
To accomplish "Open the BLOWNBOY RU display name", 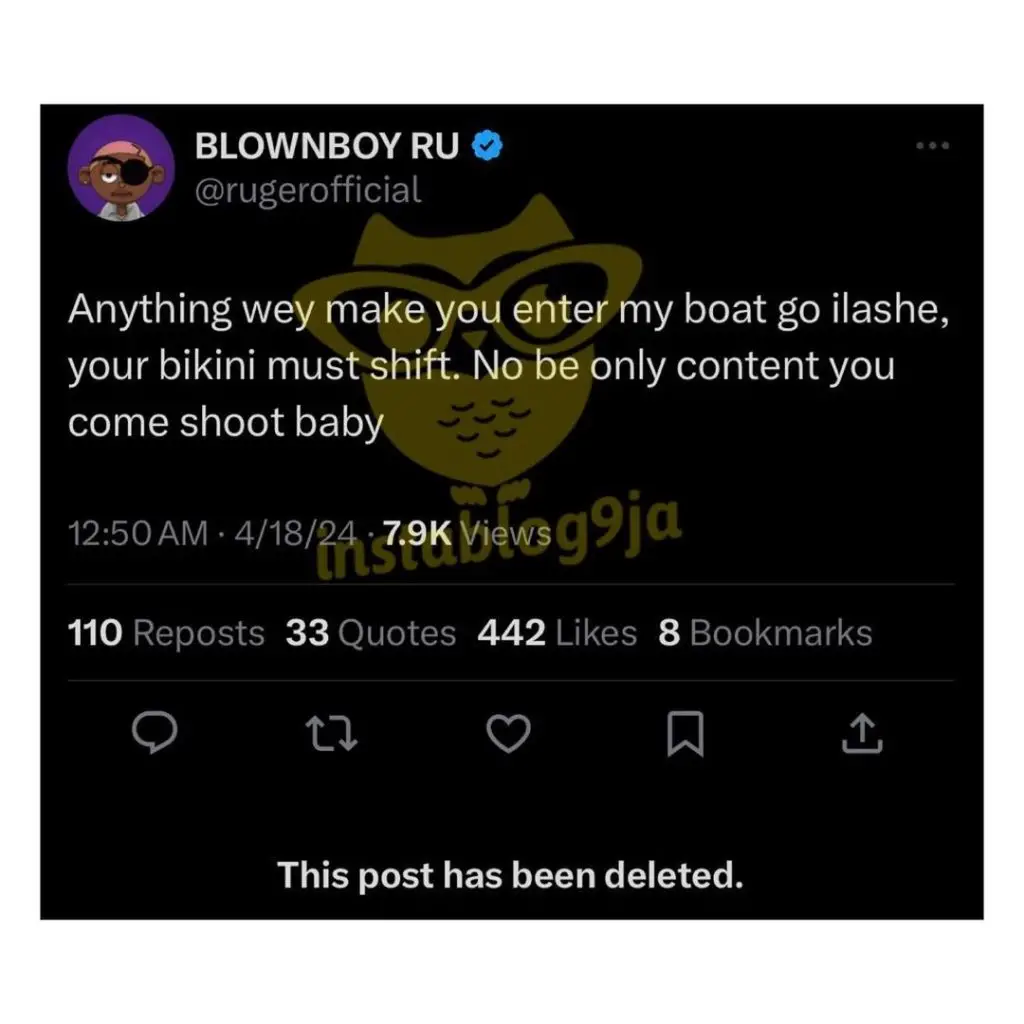I will [x=327, y=146].
